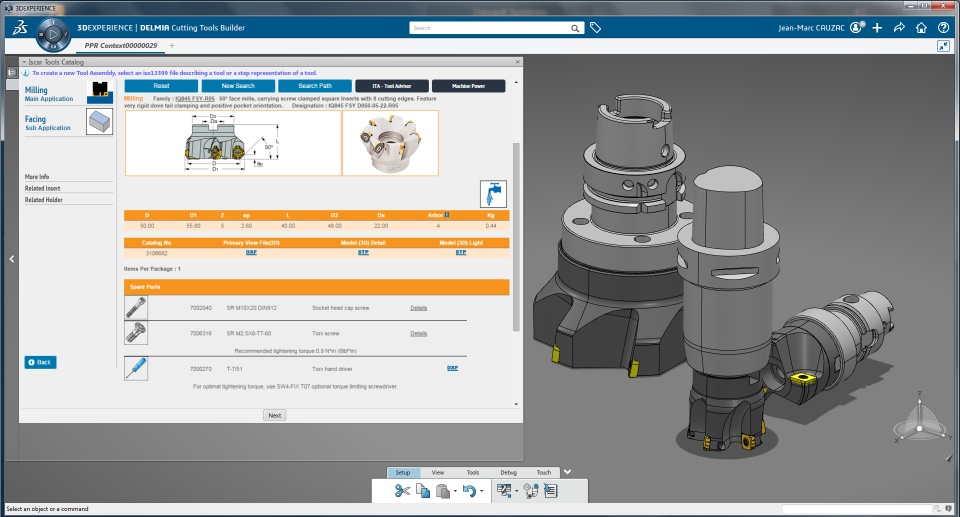Open Paste options dropdown arrow
Image resolution: width=960 pixels, height=517 pixels.
(455, 491)
